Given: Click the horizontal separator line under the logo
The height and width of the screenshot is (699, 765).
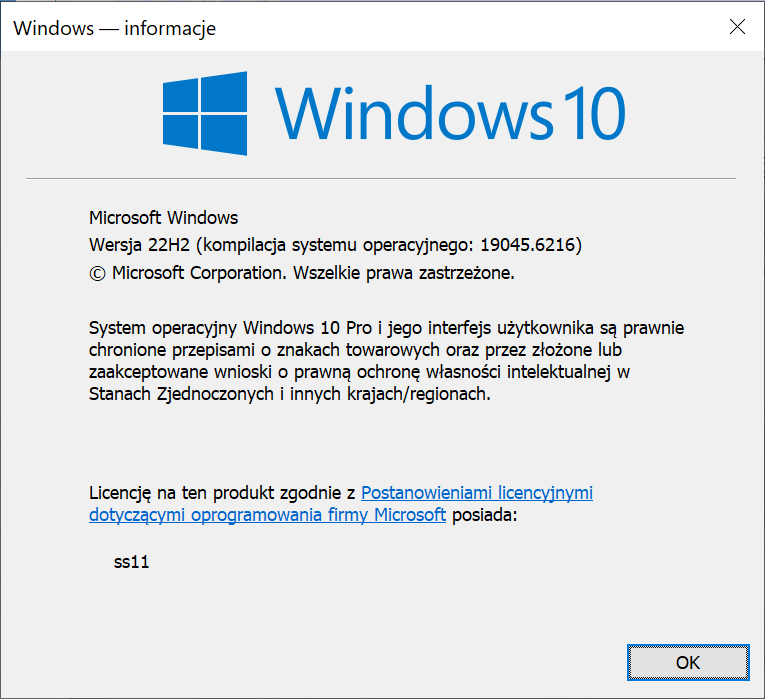Looking at the screenshot, I should pyautogui.click(x=380, y=179).
